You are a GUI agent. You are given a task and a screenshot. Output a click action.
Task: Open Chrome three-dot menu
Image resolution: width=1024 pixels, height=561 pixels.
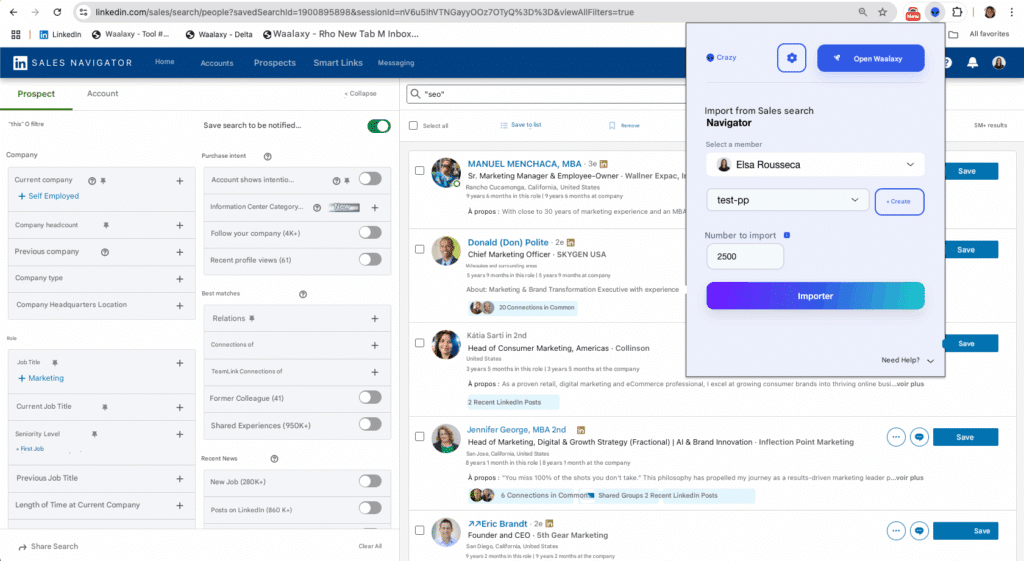click(1012, 12)
